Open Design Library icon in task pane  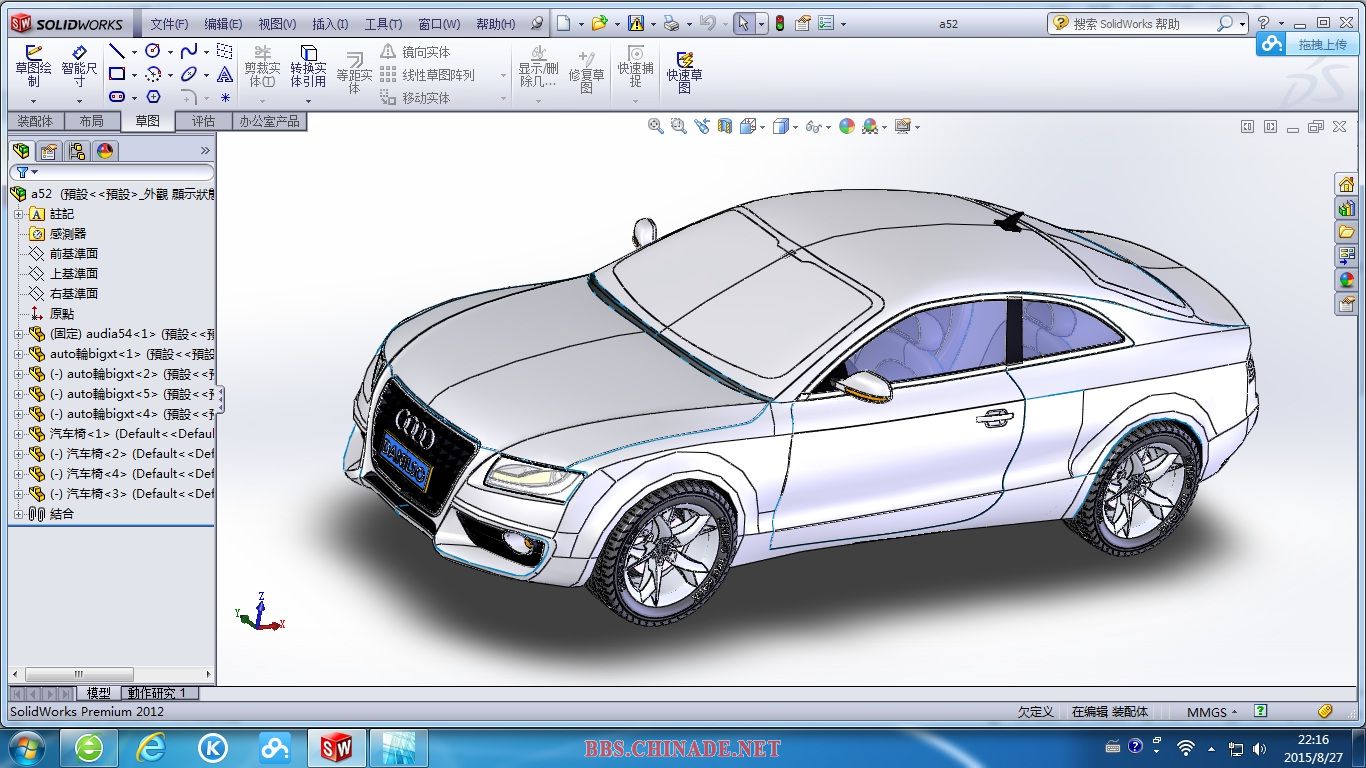[x=1346, y=208]
